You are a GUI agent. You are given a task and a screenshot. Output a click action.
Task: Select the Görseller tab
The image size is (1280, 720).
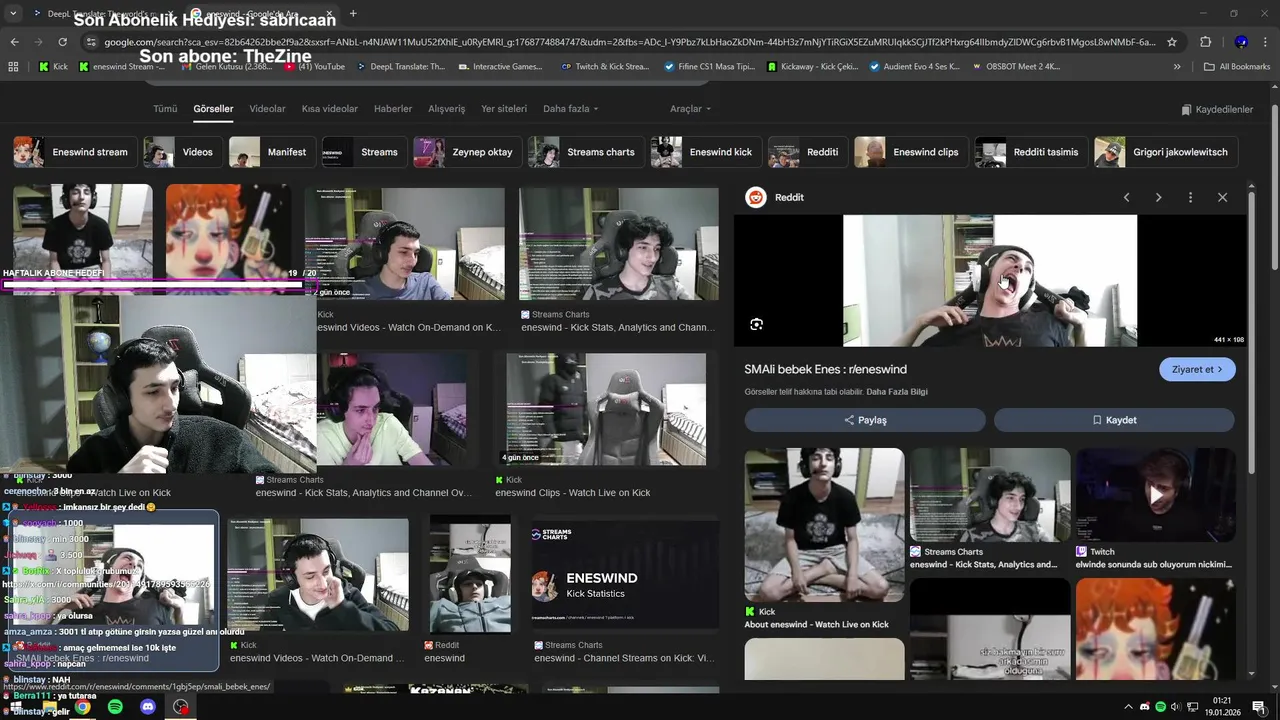click(x=213, y=109)
